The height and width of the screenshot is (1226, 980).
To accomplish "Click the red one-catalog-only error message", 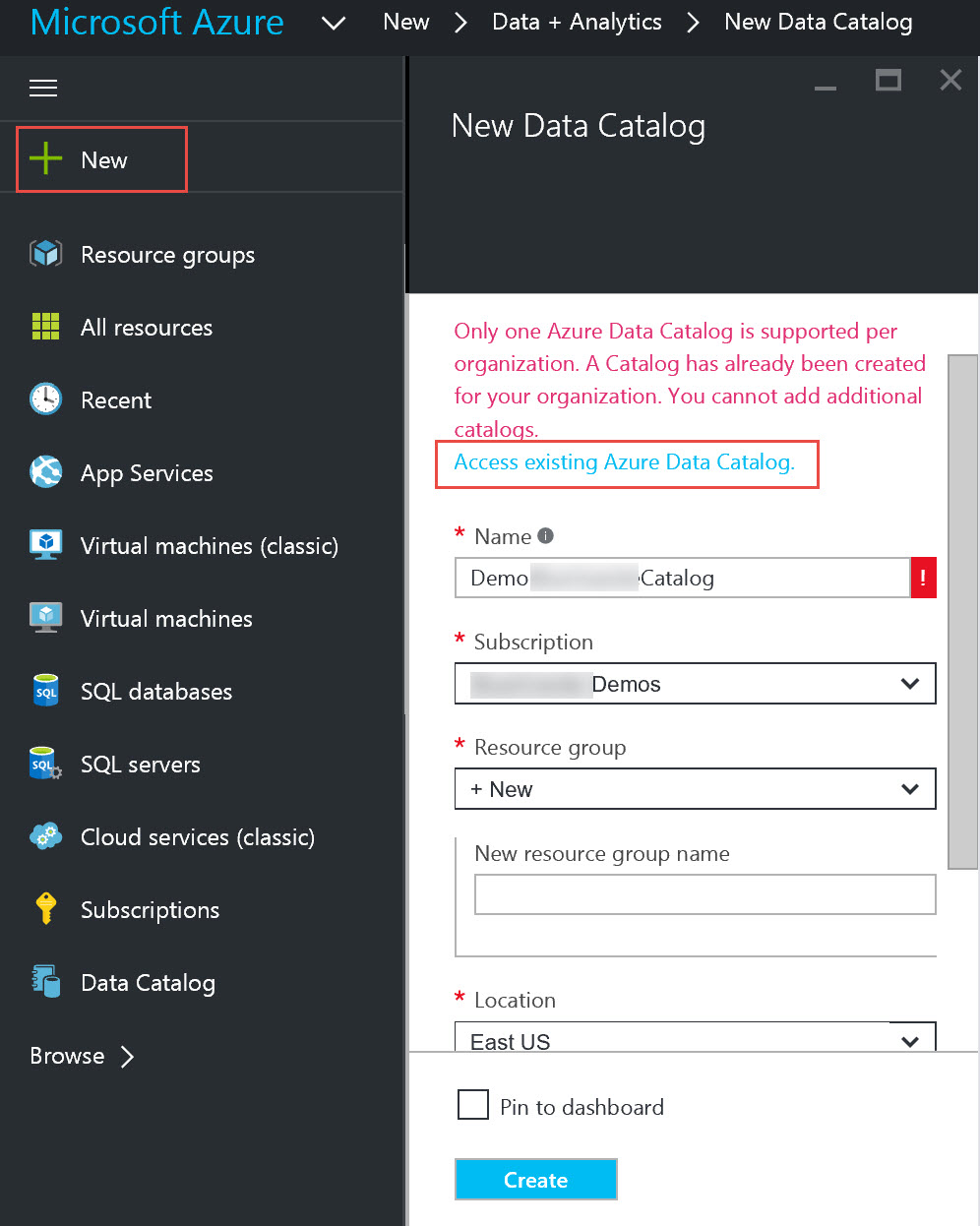I will [690, 380].
